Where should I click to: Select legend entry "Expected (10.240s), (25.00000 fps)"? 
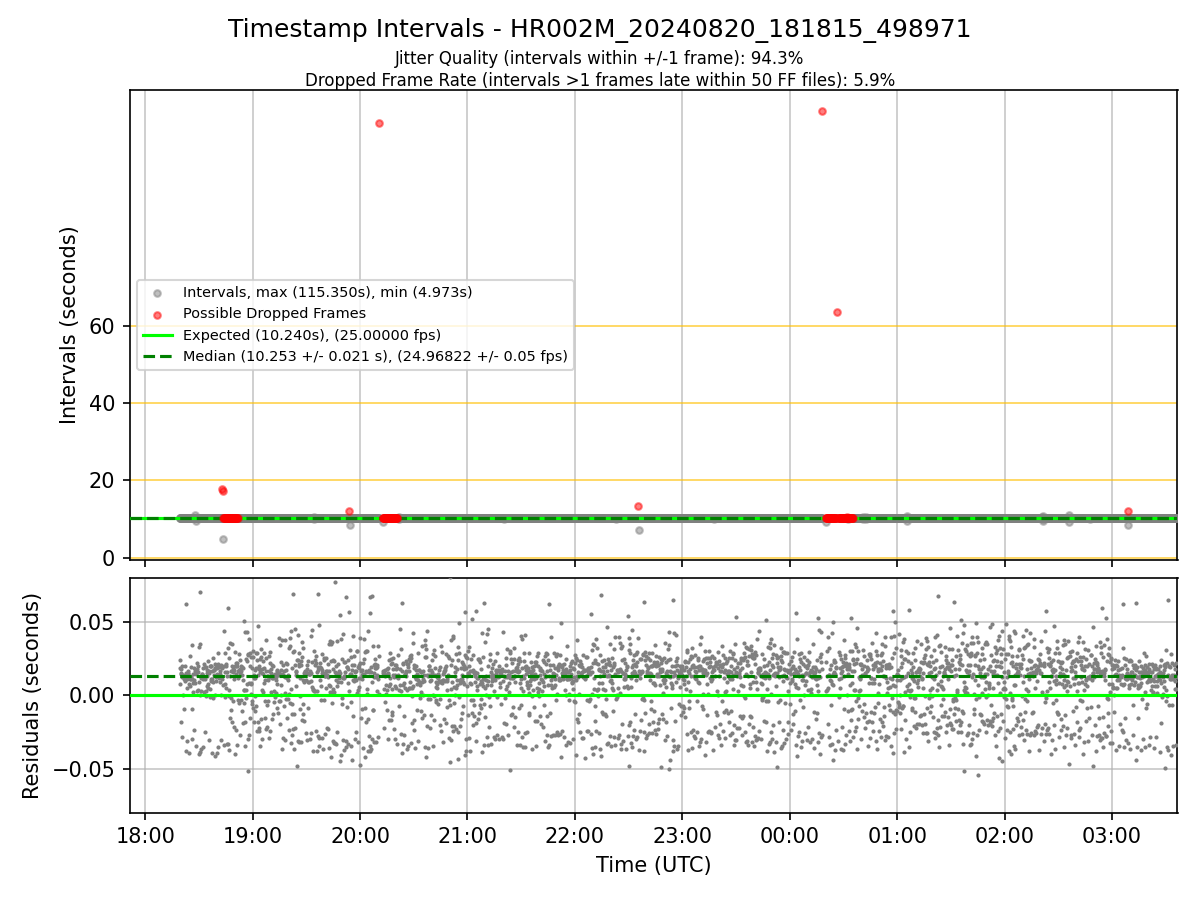pos(312,335)
